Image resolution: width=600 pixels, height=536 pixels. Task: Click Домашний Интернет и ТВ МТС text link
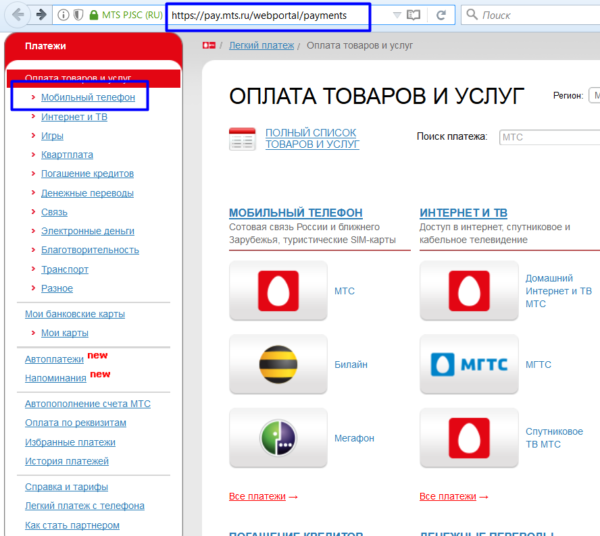pos(558,291)
